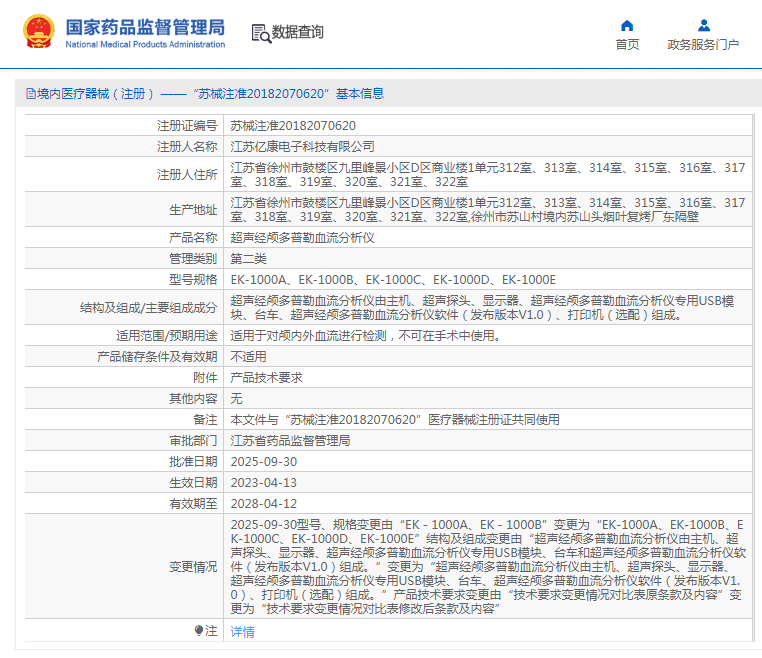
Task: Click the bulb icon beside 注
Action: coord(199,631)
